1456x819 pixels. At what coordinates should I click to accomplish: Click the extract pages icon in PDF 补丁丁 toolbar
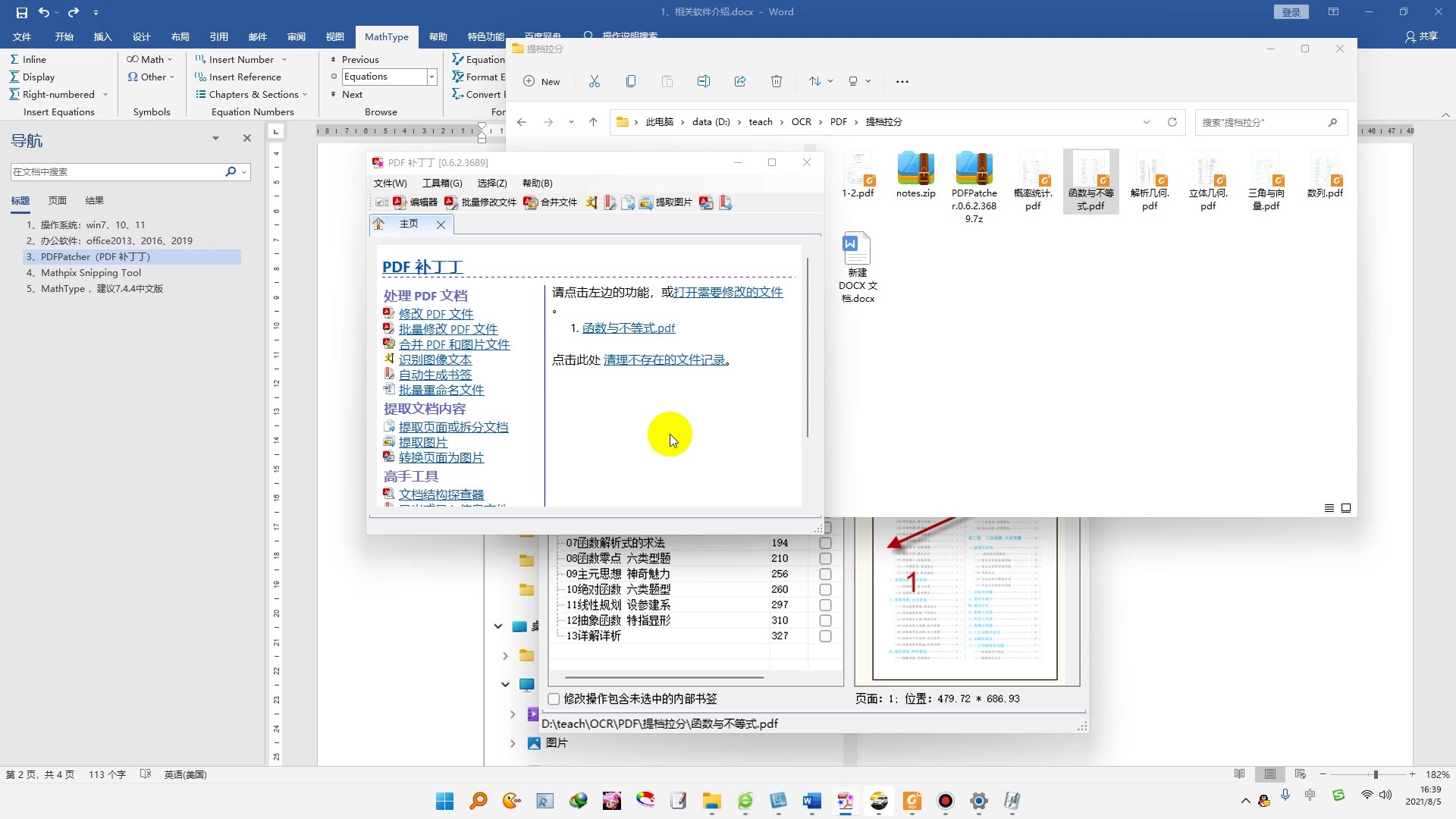[628, 202]
